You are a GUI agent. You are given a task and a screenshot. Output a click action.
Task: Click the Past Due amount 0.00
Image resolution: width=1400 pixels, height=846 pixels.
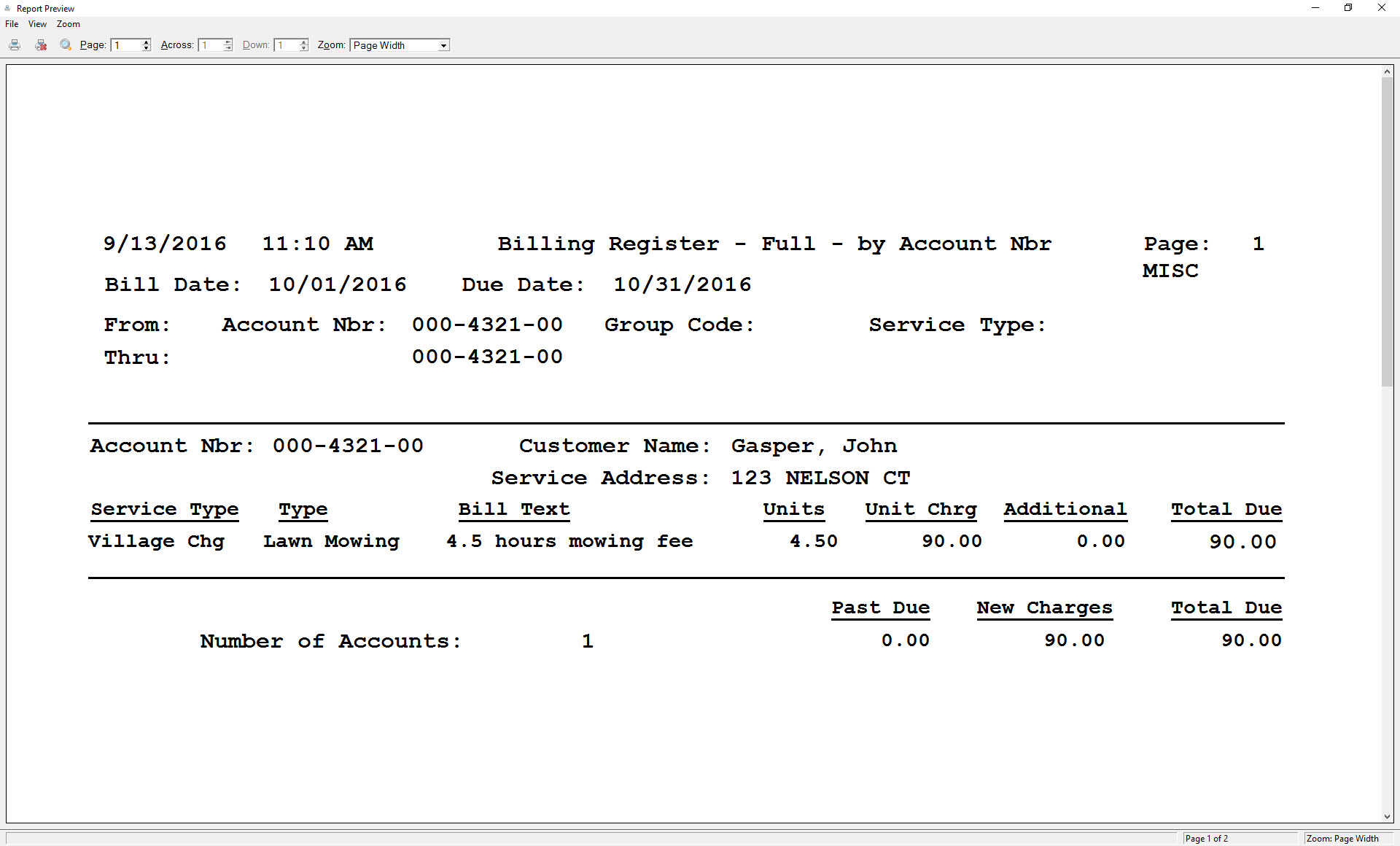click(x=906, y=641)
